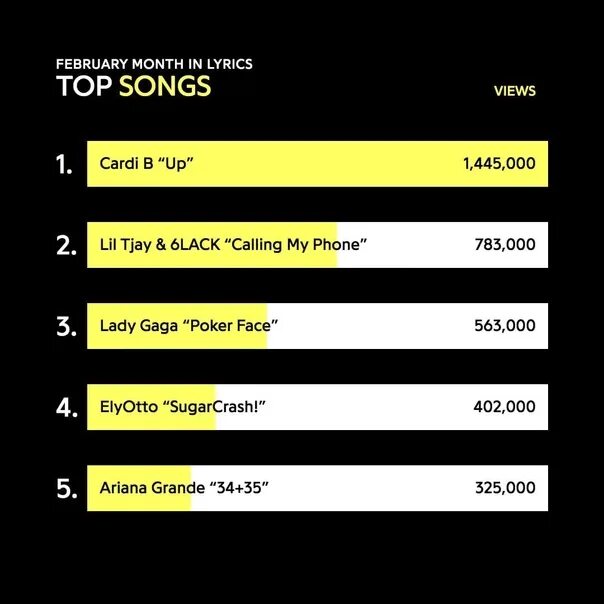This screenshot has width=604, height=604.
Task: Click rank number 5 label
Action: point(66,489)
